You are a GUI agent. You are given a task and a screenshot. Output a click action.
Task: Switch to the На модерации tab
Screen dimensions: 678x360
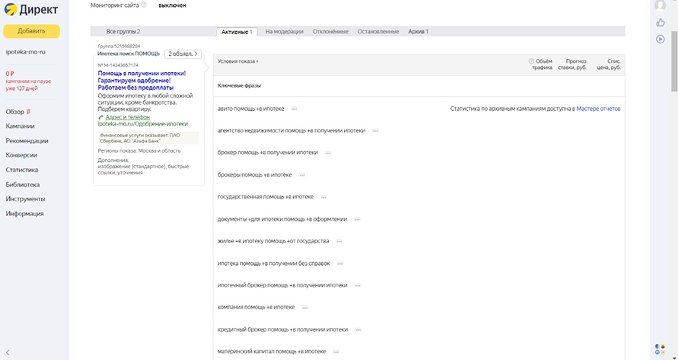[x=284, y=32]
